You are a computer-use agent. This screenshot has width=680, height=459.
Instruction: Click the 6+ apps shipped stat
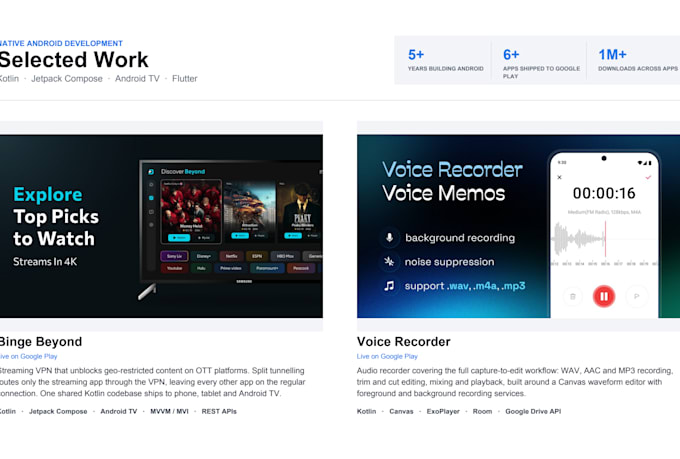coord(541,63)
